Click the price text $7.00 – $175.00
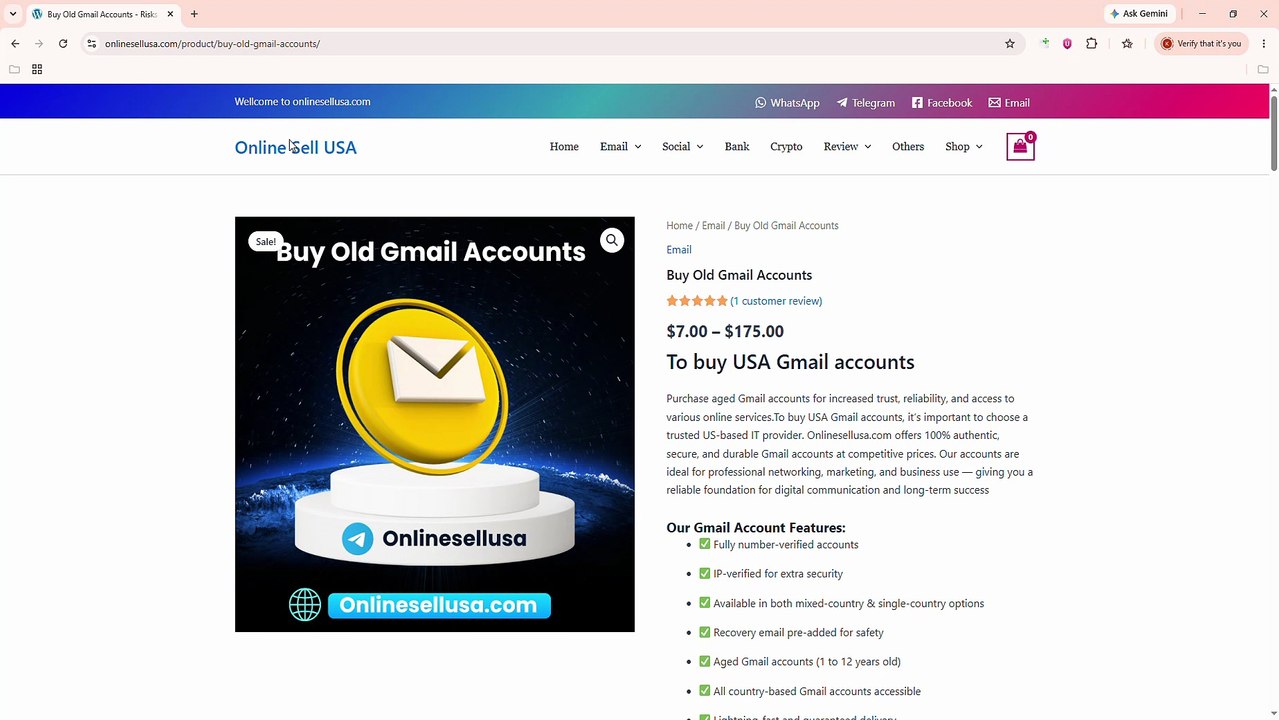 click(x=725, y=331)
